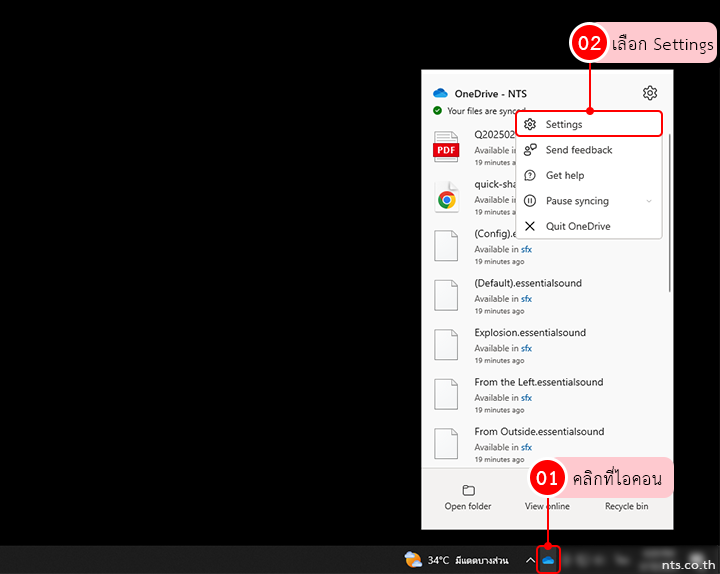
Task: Click the weather sun-cloud icon on taskbar
Action: point(413,560)
